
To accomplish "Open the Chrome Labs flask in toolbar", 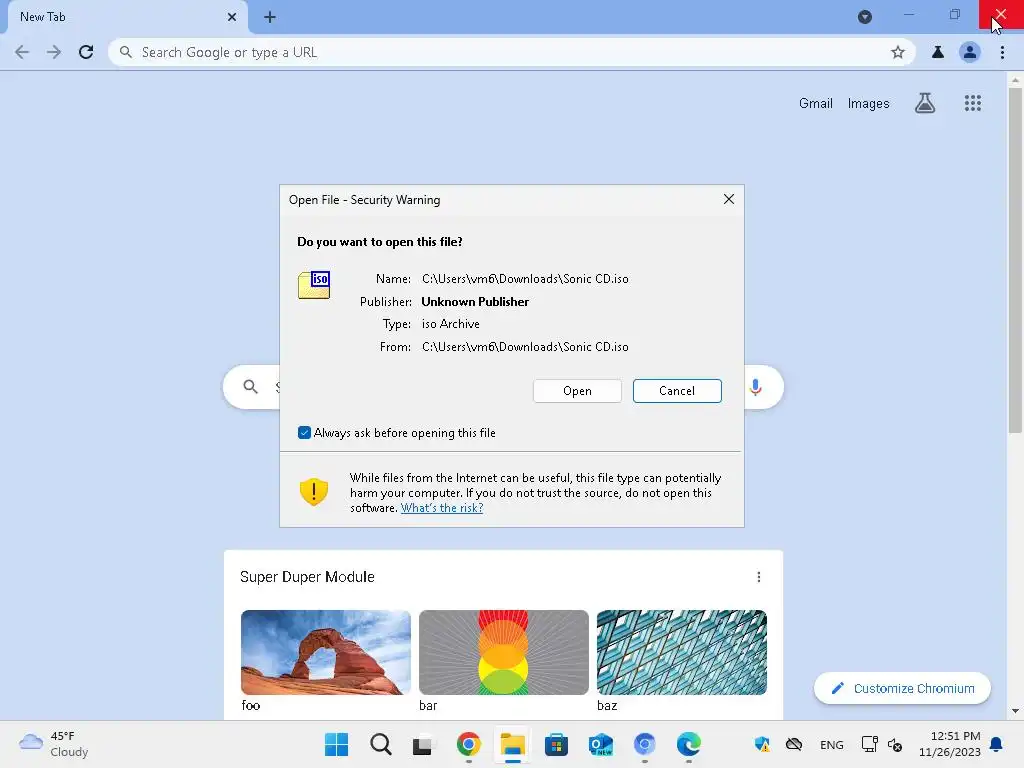I will point(938,52).
